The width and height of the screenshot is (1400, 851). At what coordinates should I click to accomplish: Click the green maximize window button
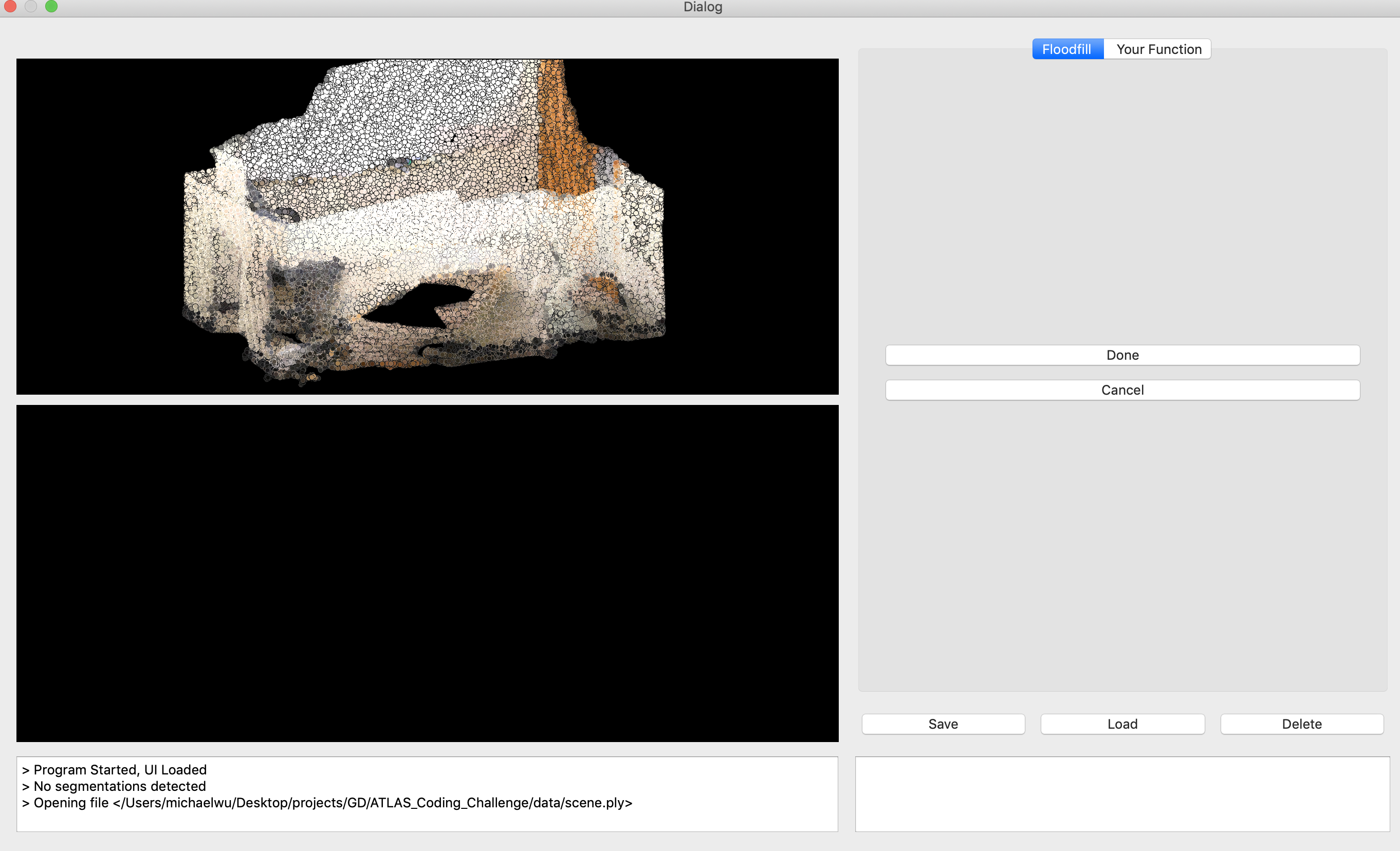(x=51, y=6)
